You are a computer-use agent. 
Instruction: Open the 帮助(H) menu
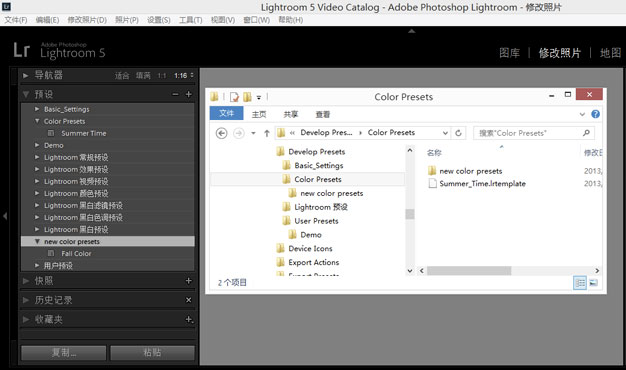pyautogui.click(x=290, y=20)
